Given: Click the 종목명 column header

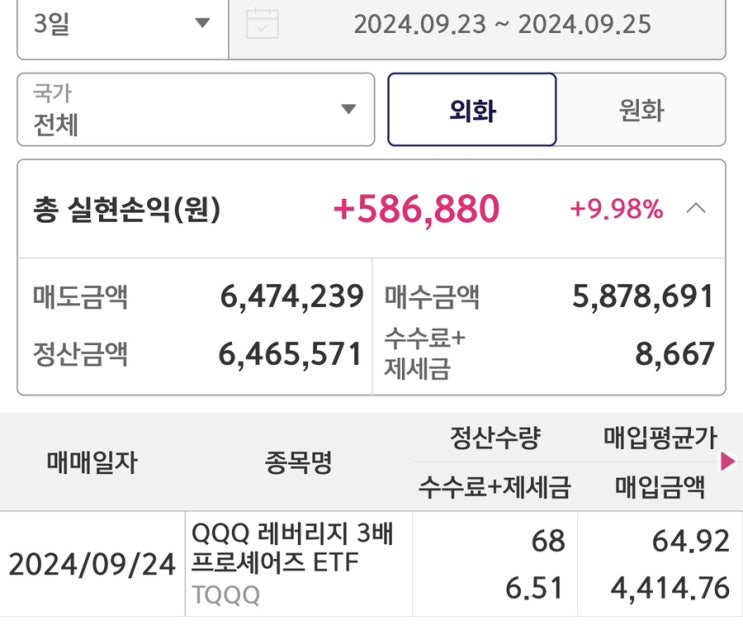Looking at the screenshot, I should pyautogui.click(x=299, y=461).
